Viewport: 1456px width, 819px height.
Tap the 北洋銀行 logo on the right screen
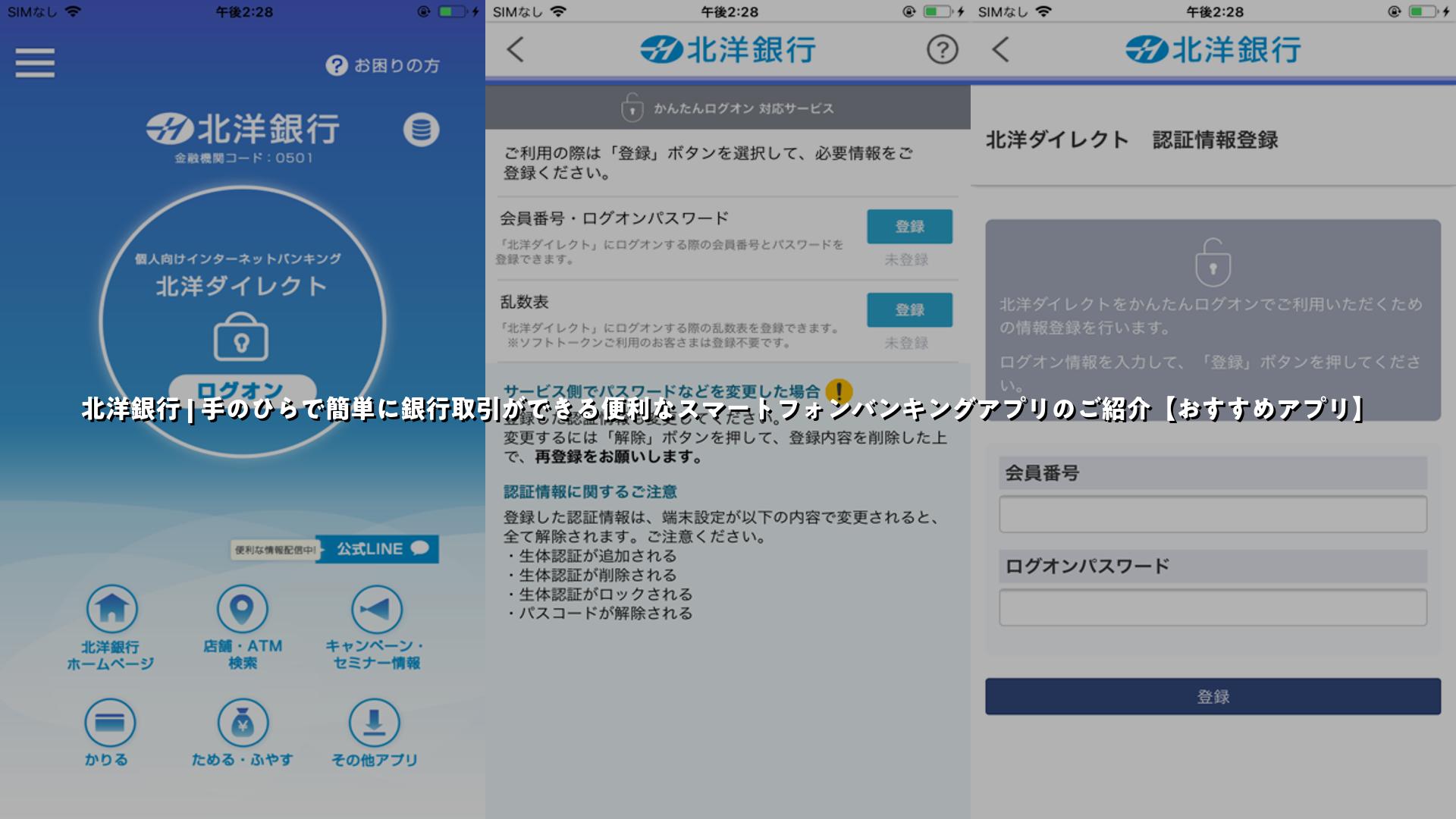click(1213, 50)
